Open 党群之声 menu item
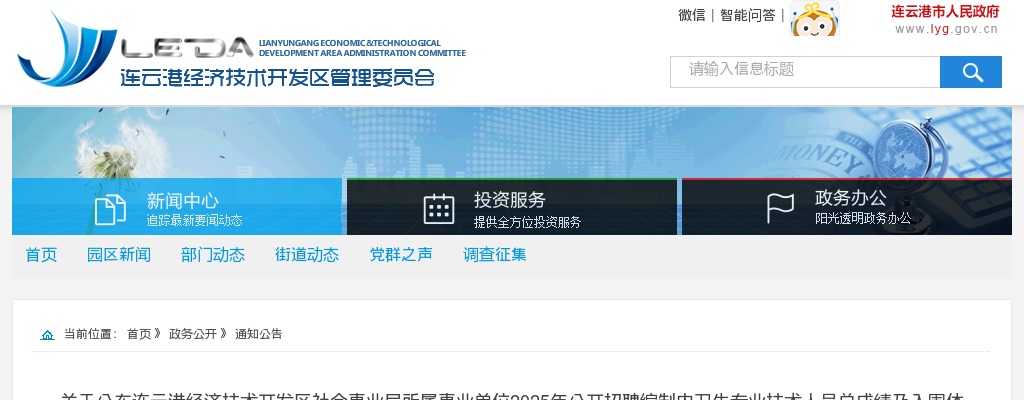Image resolution: width=1024 pixels, height=400 pixels. click(x=400, y=255)
